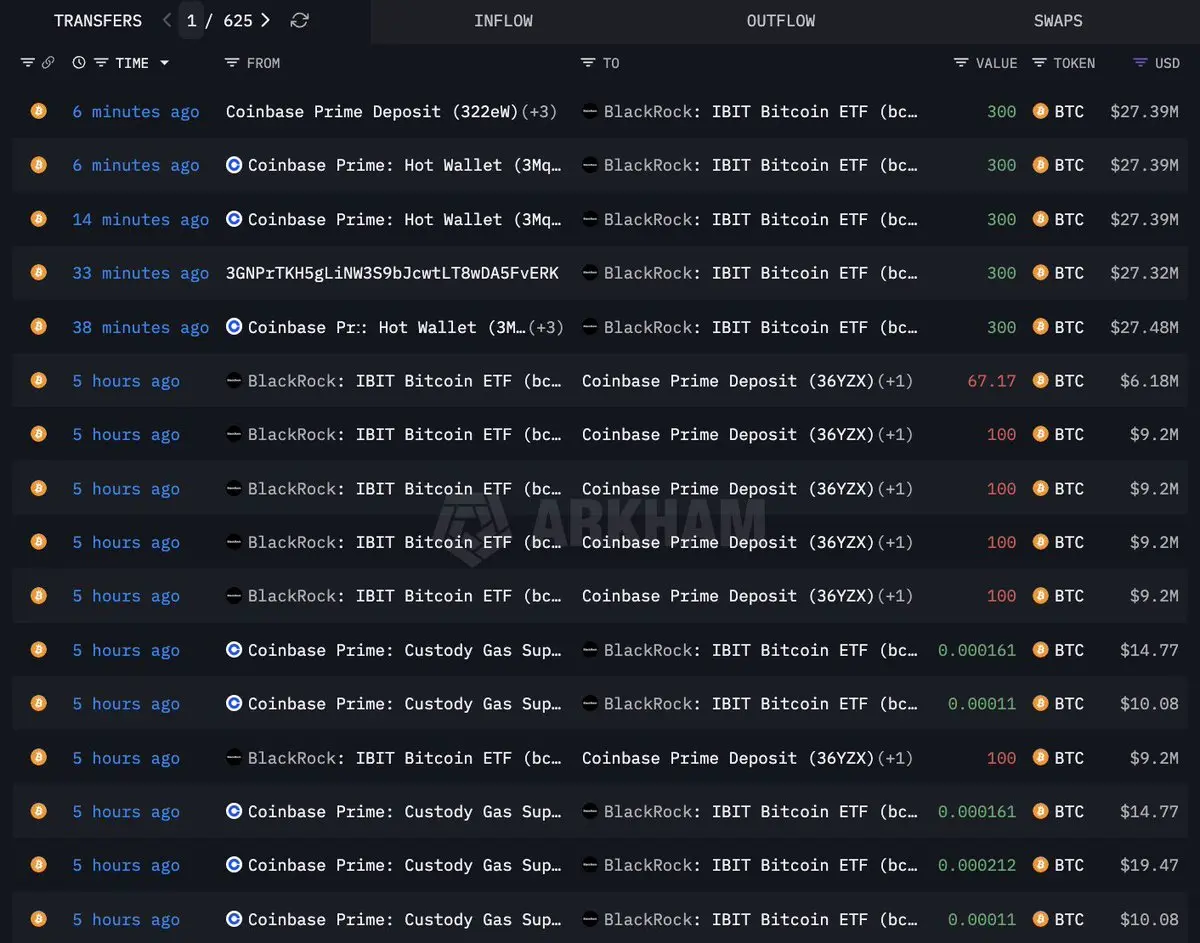Switch to the OUTFLOW tab
This screenshot has height=943, width=1200.
coord(781,20)
